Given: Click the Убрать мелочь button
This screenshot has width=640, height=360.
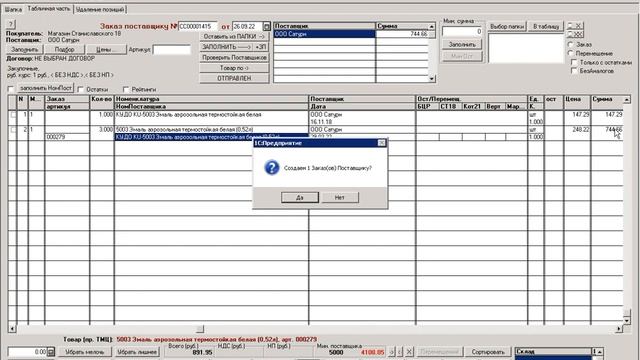Looking at the screenshot, I should 85,352.
